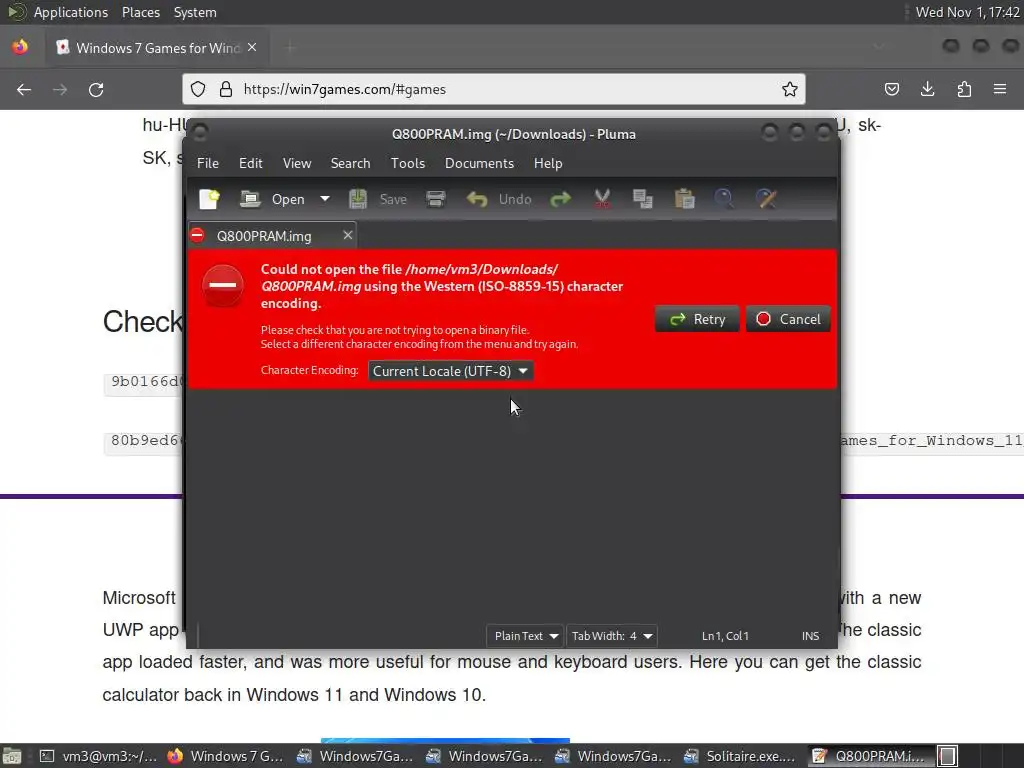Click the Paste clipboard icon
1024x768 pixels.
[x=684, y=199]
